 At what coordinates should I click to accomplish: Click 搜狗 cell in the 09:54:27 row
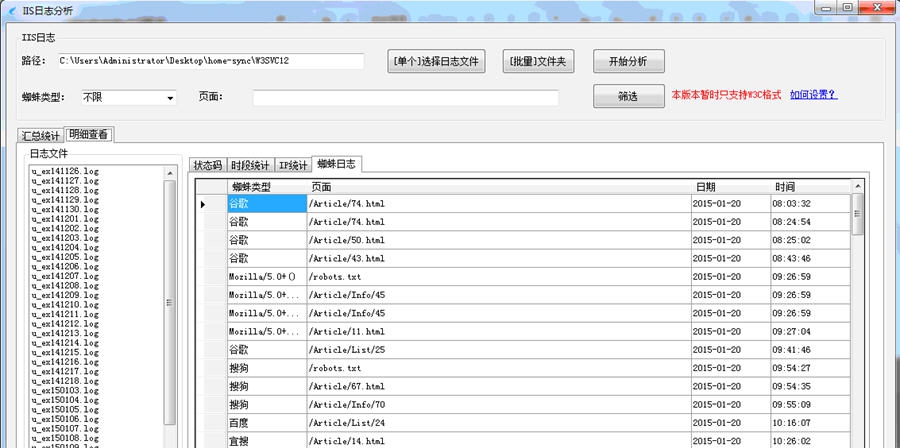tap(267, 368)
